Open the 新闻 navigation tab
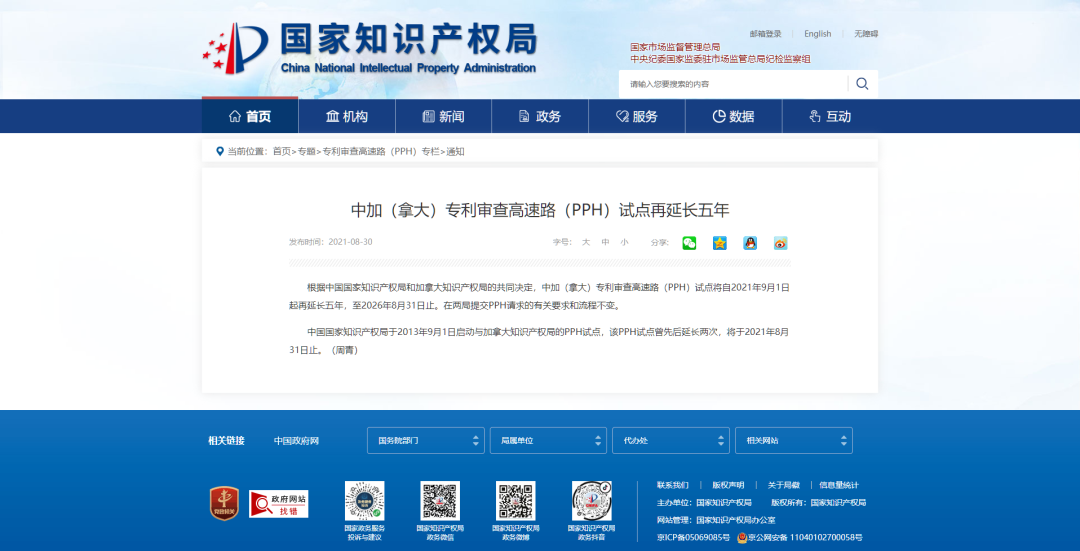The width and height of the screenshot is (1080, 551). [x=444, y=116]
